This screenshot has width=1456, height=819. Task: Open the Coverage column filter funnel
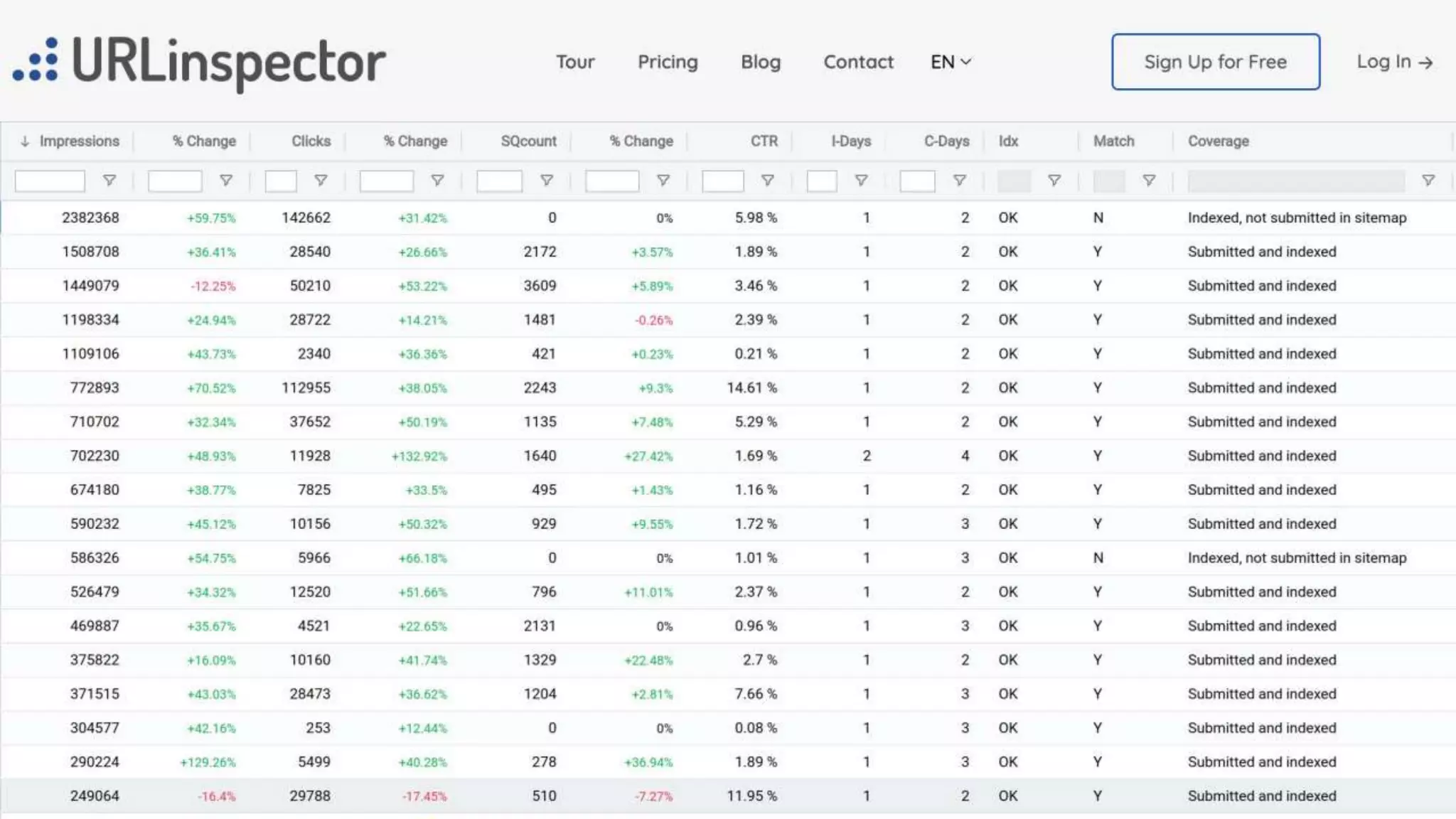pos(1428,181)
